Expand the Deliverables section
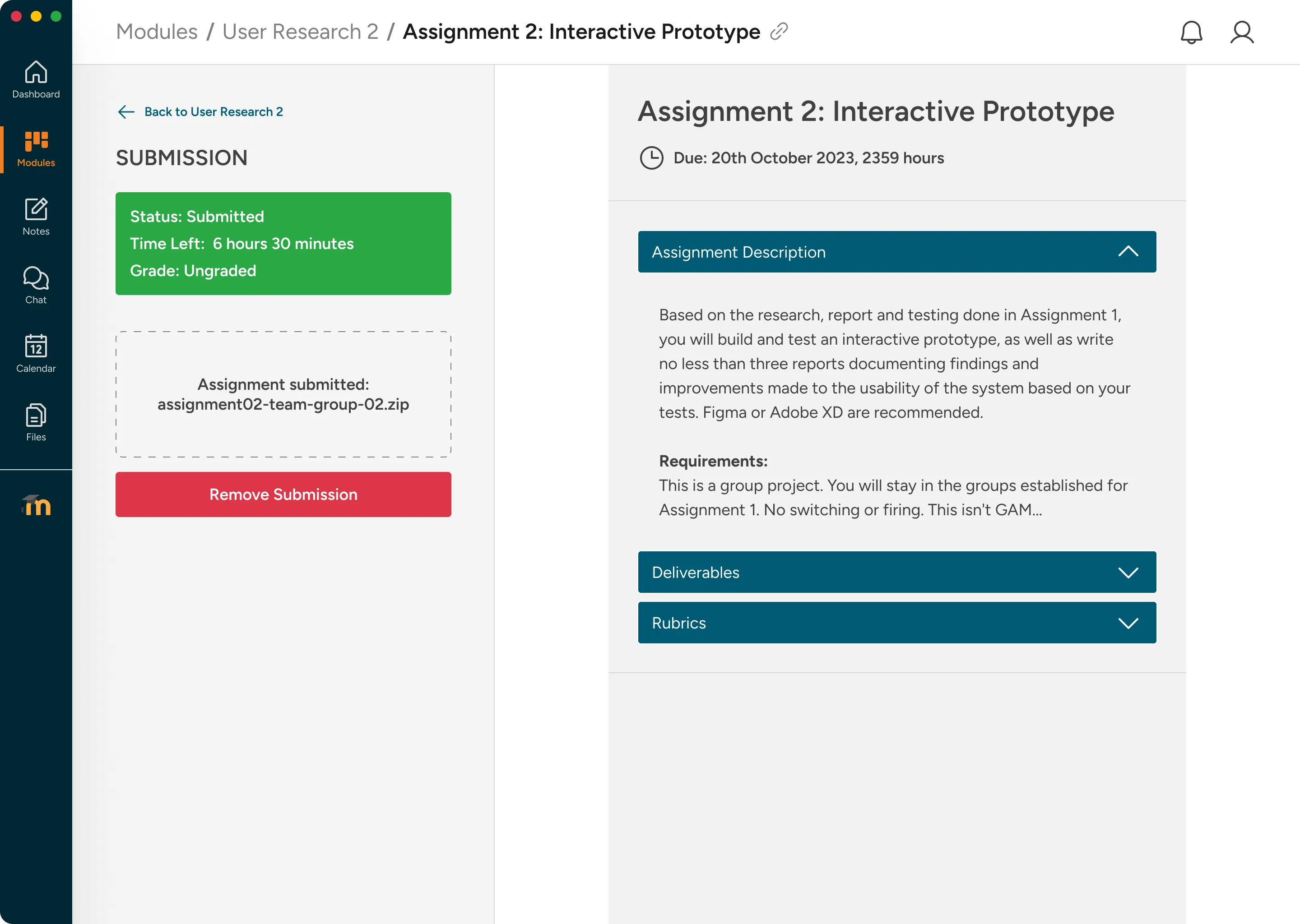1300x924 pixels. (896, 572)
